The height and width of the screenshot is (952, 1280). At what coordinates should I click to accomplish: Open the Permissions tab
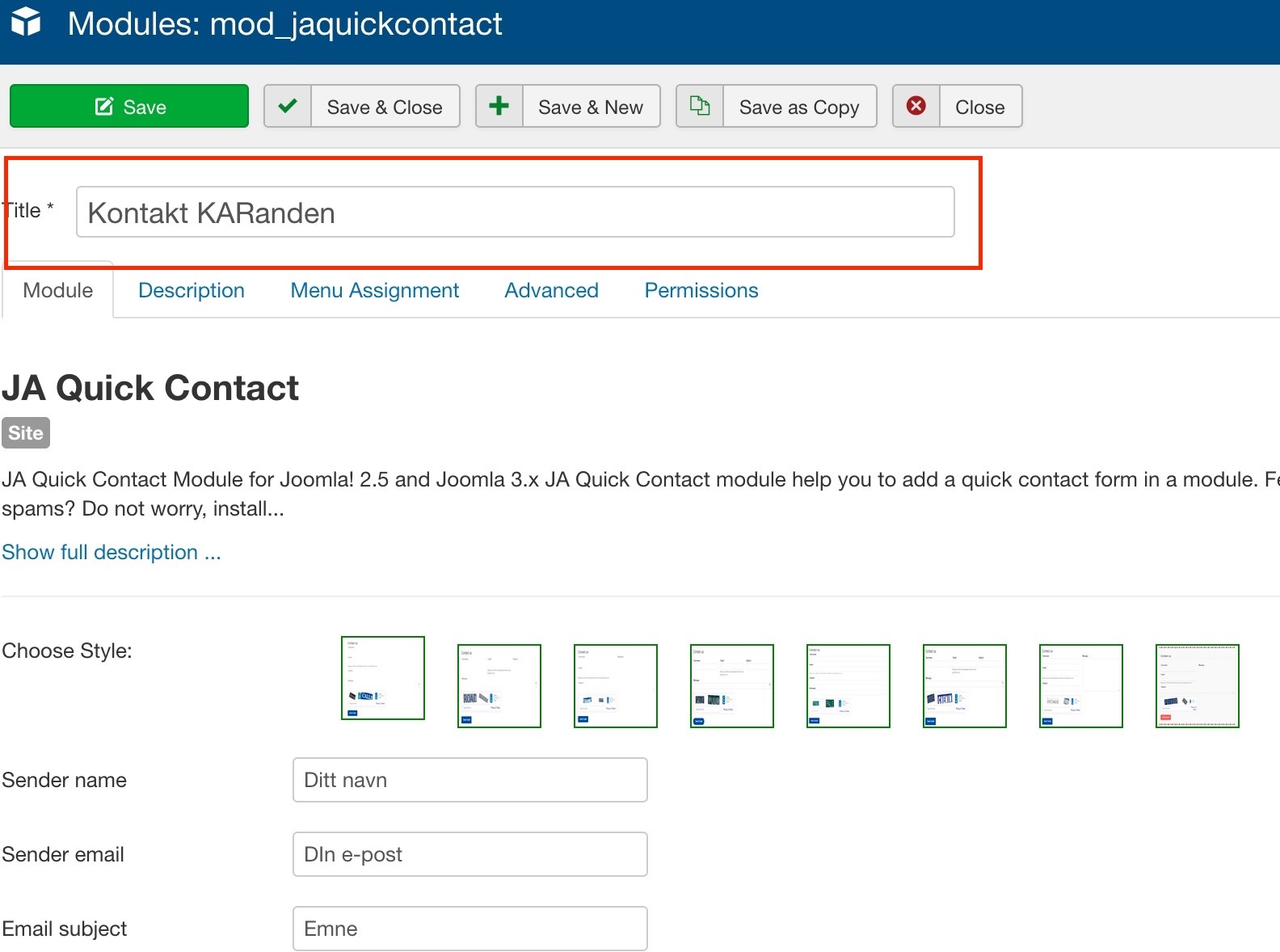[x=701, y=291]
